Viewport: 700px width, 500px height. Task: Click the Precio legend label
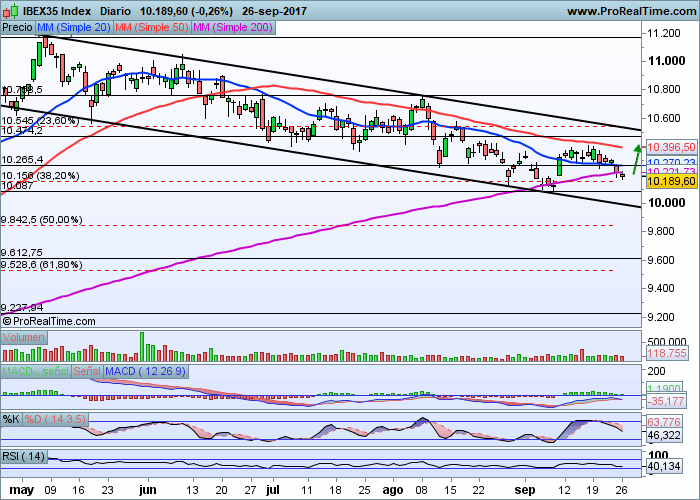click(x=18, y=28)
